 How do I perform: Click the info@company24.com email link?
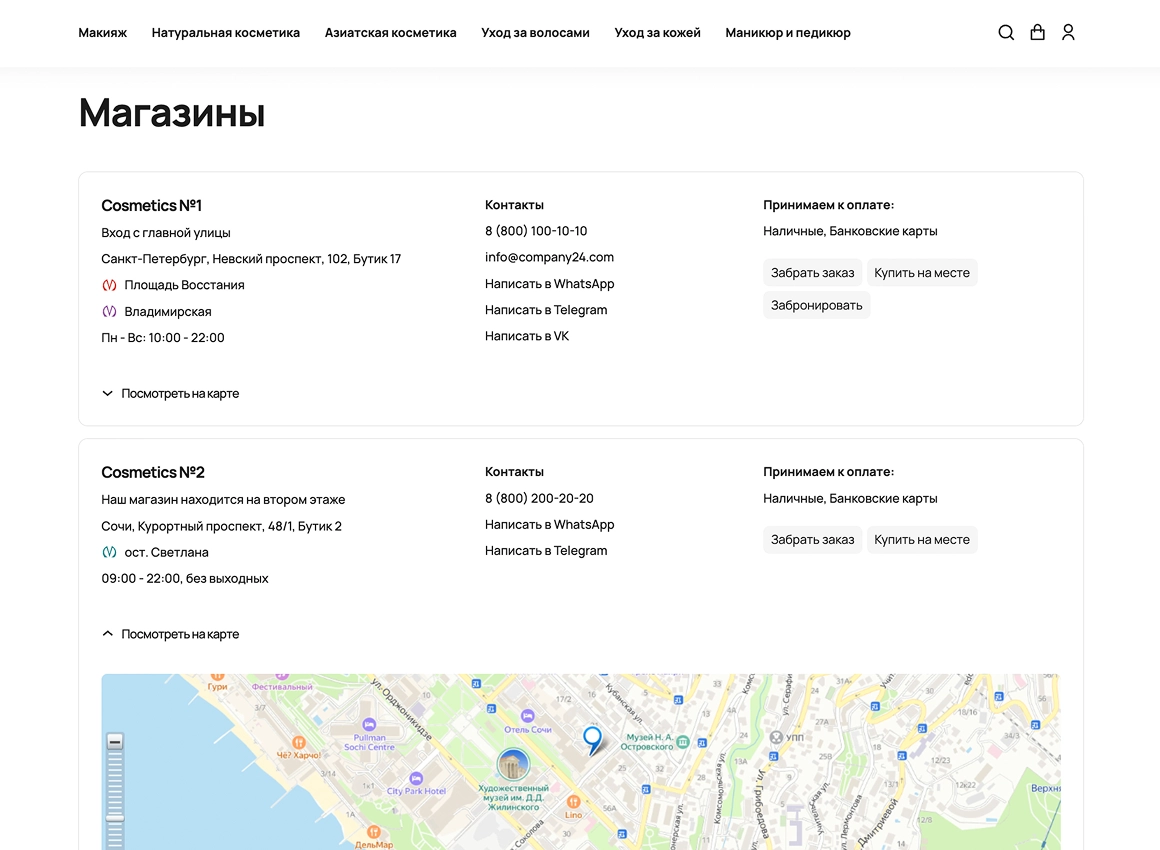(x=549, y=258)
